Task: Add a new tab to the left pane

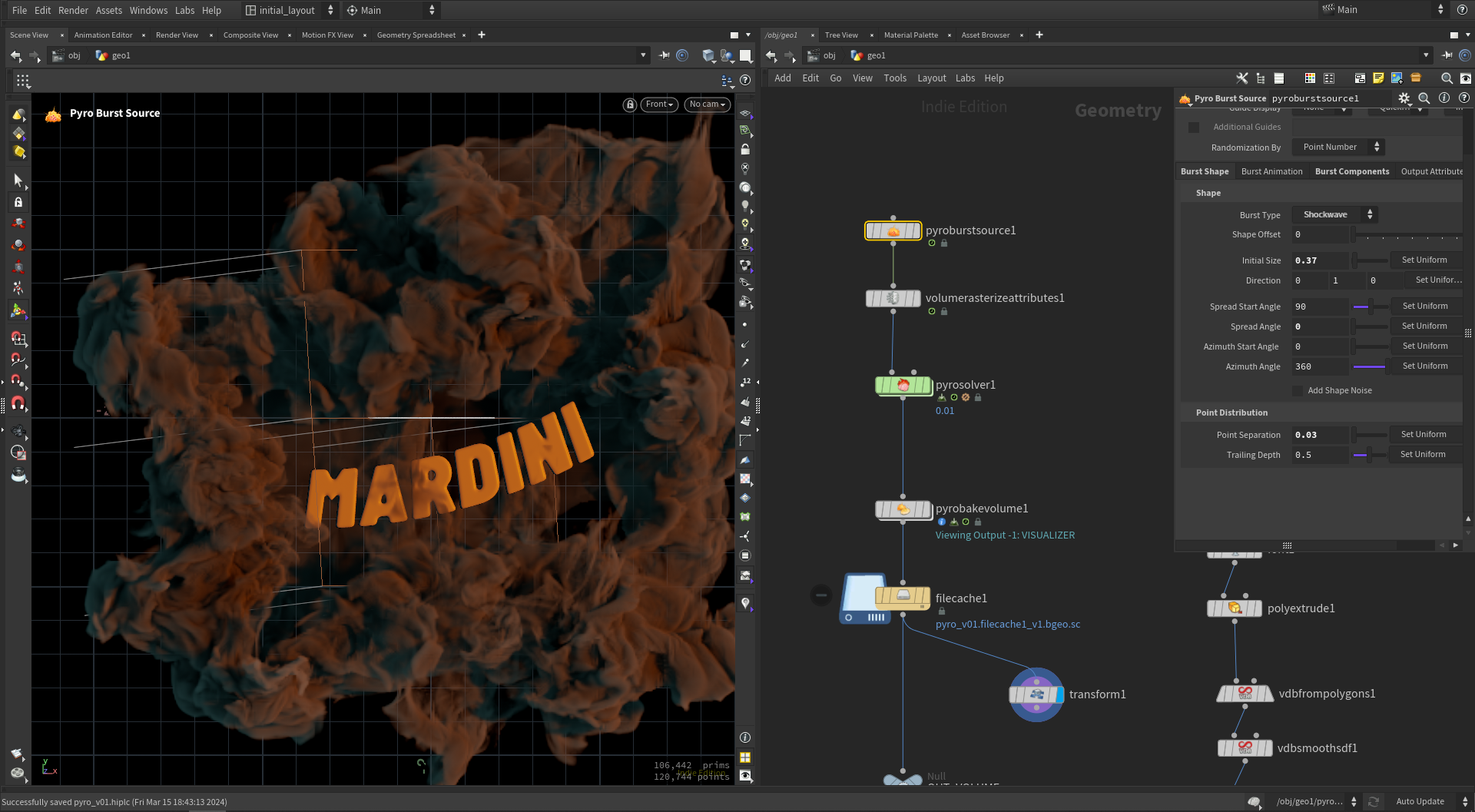Action: click(x=482, y=35)
